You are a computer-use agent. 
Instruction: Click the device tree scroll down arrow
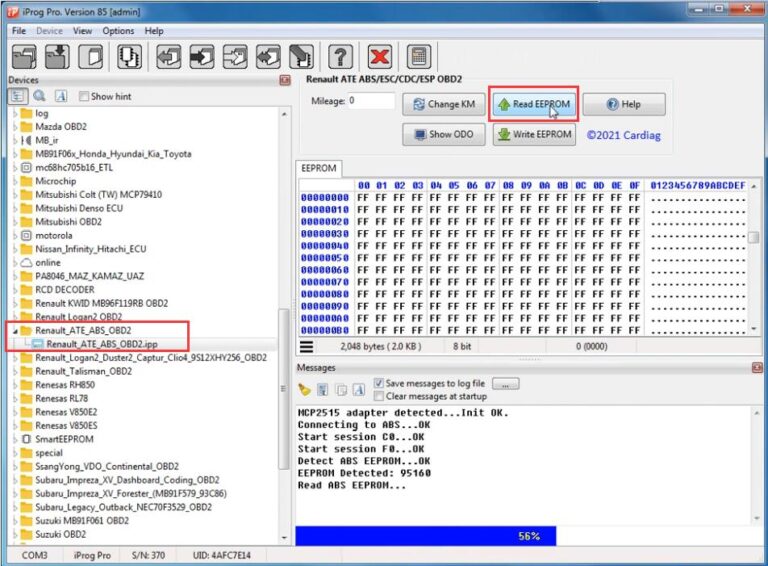(x=284, y=538)
